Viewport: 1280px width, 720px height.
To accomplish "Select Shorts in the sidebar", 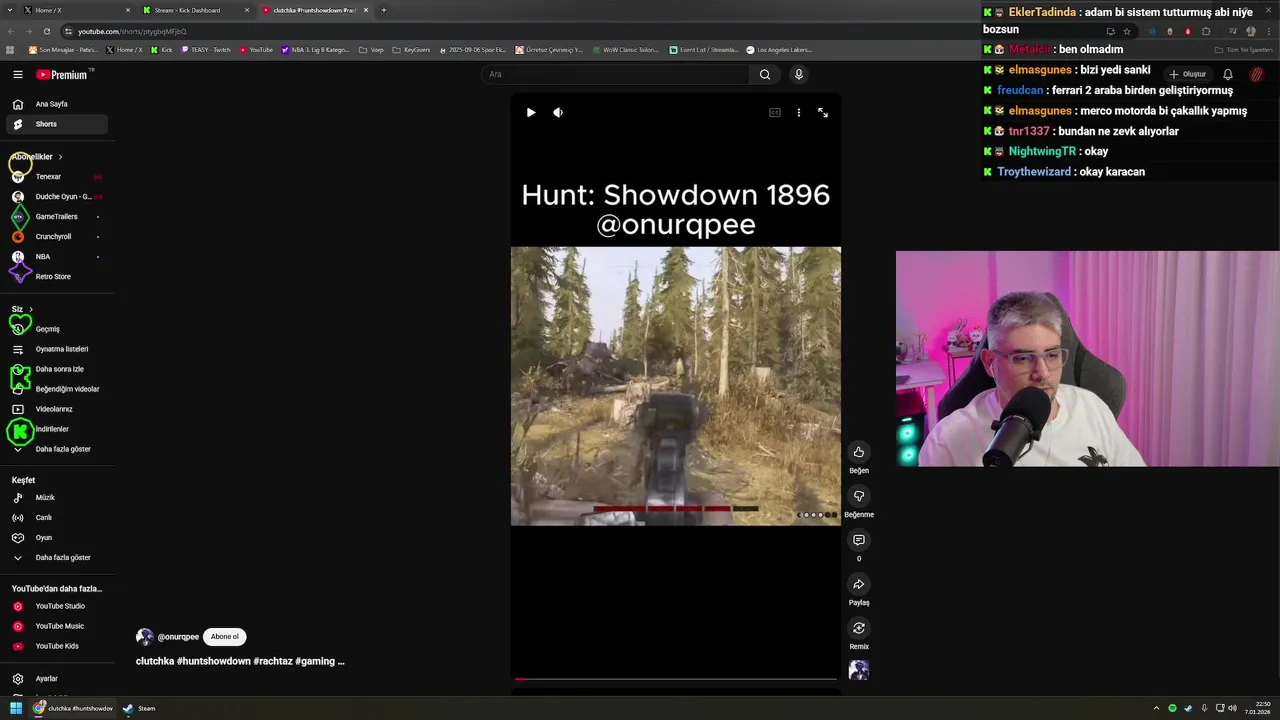I will [x=56, y=124].
